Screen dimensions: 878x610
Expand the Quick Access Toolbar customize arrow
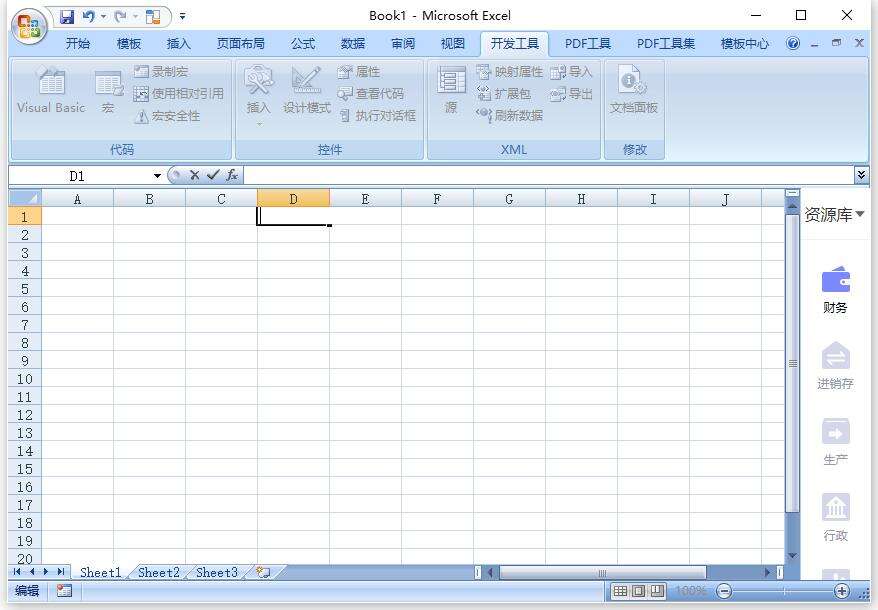[183, 17]
